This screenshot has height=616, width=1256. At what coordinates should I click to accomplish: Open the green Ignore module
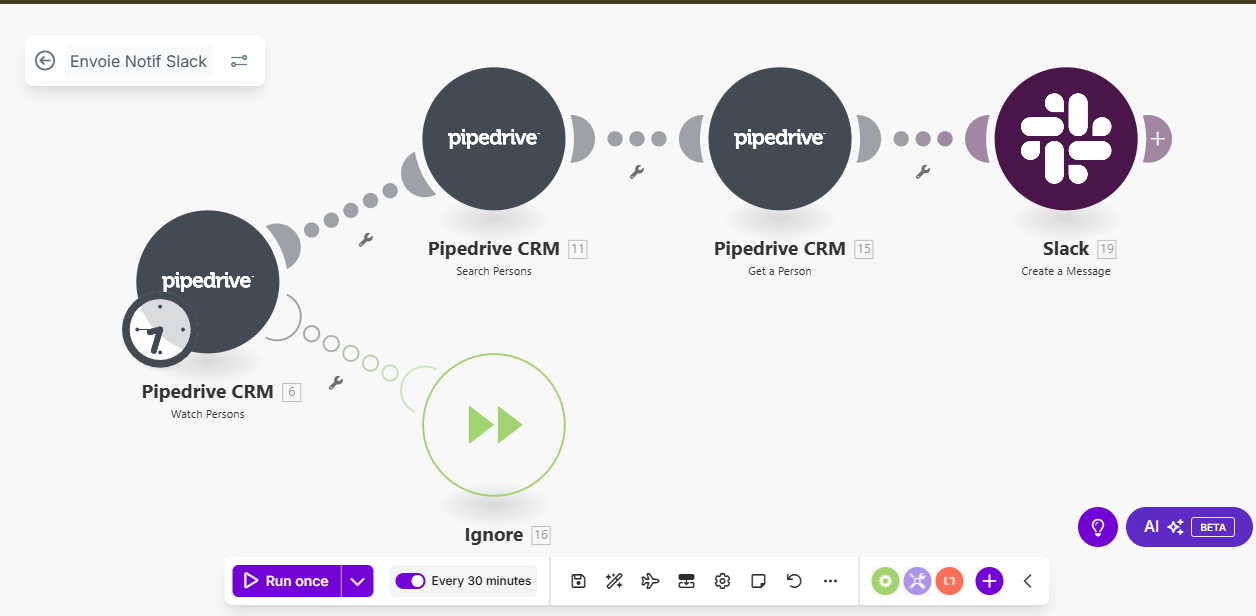494,425
